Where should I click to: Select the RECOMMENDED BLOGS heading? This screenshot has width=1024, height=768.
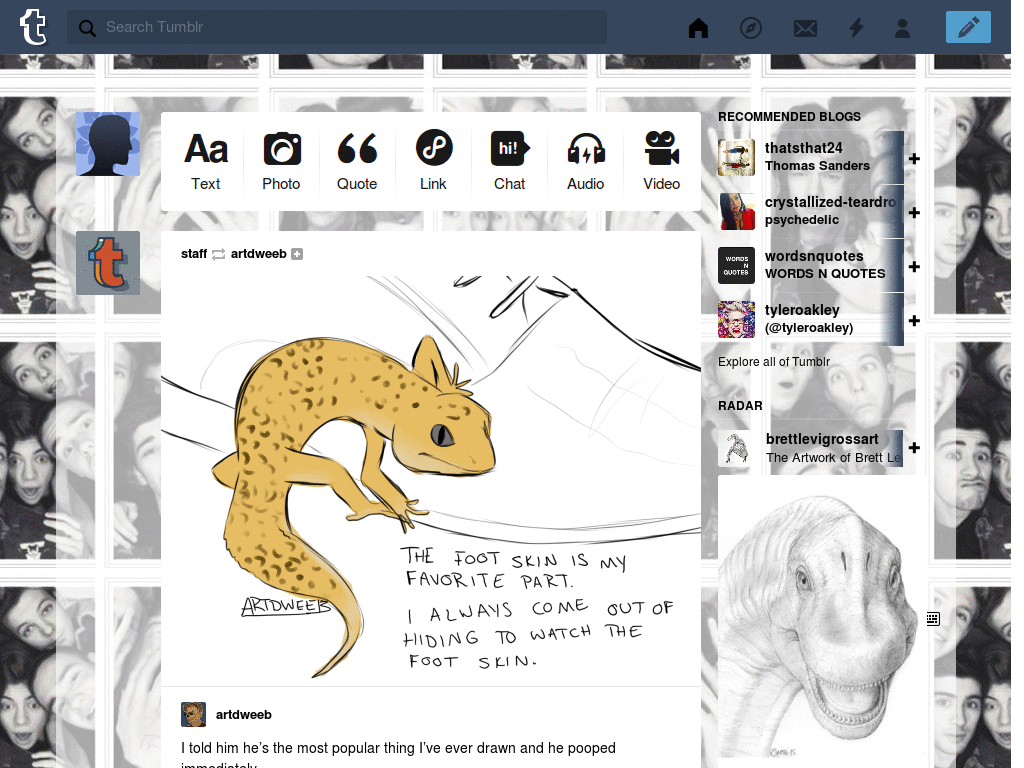point(790,116)
